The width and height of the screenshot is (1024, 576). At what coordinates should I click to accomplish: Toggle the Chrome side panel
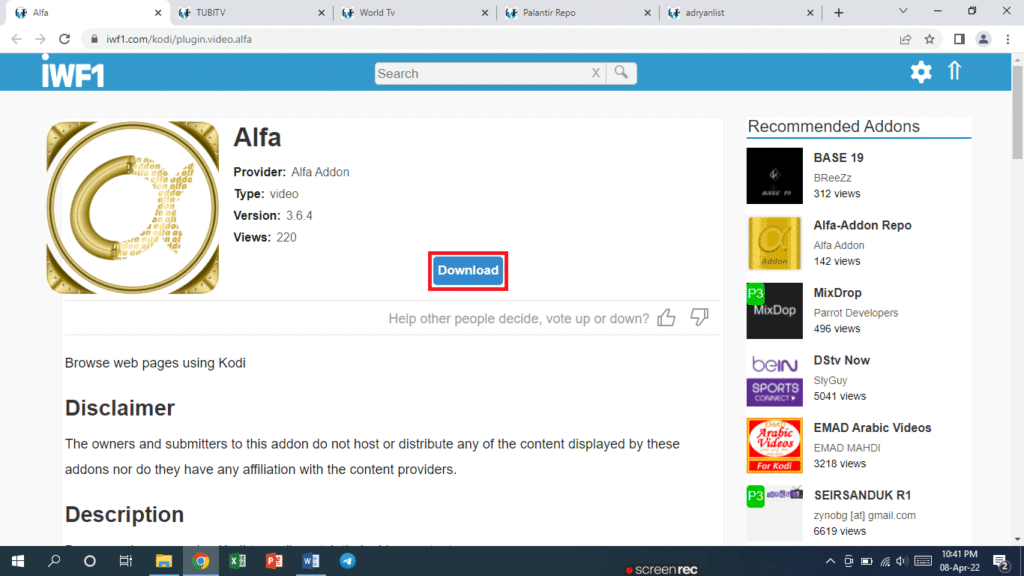[957, 37]
